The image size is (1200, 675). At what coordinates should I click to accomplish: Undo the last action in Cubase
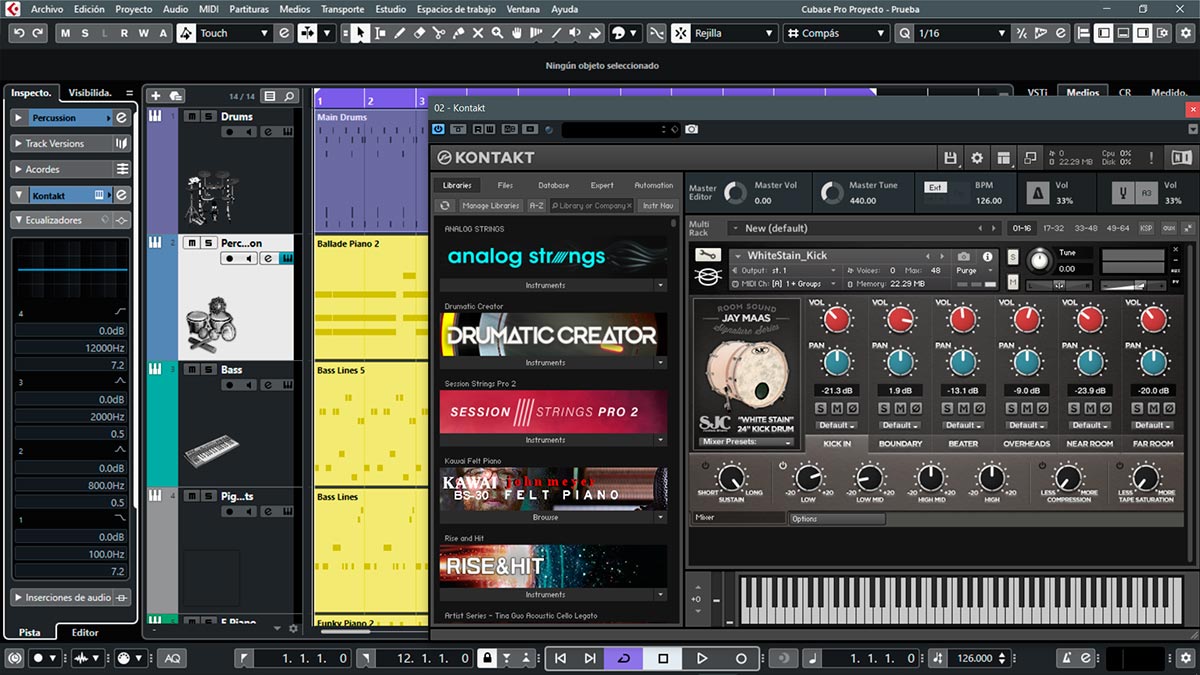19,33
